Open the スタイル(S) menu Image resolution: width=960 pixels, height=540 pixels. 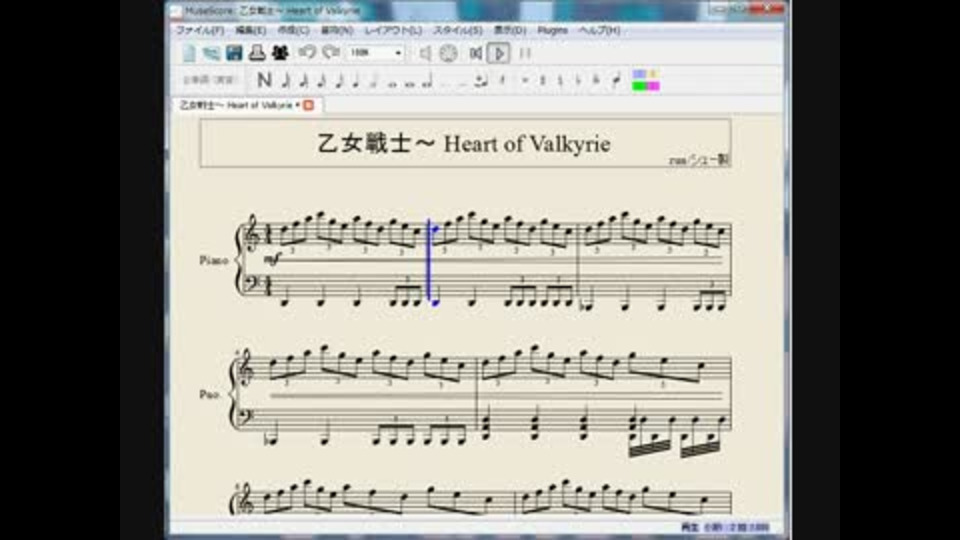click(458, 30)
